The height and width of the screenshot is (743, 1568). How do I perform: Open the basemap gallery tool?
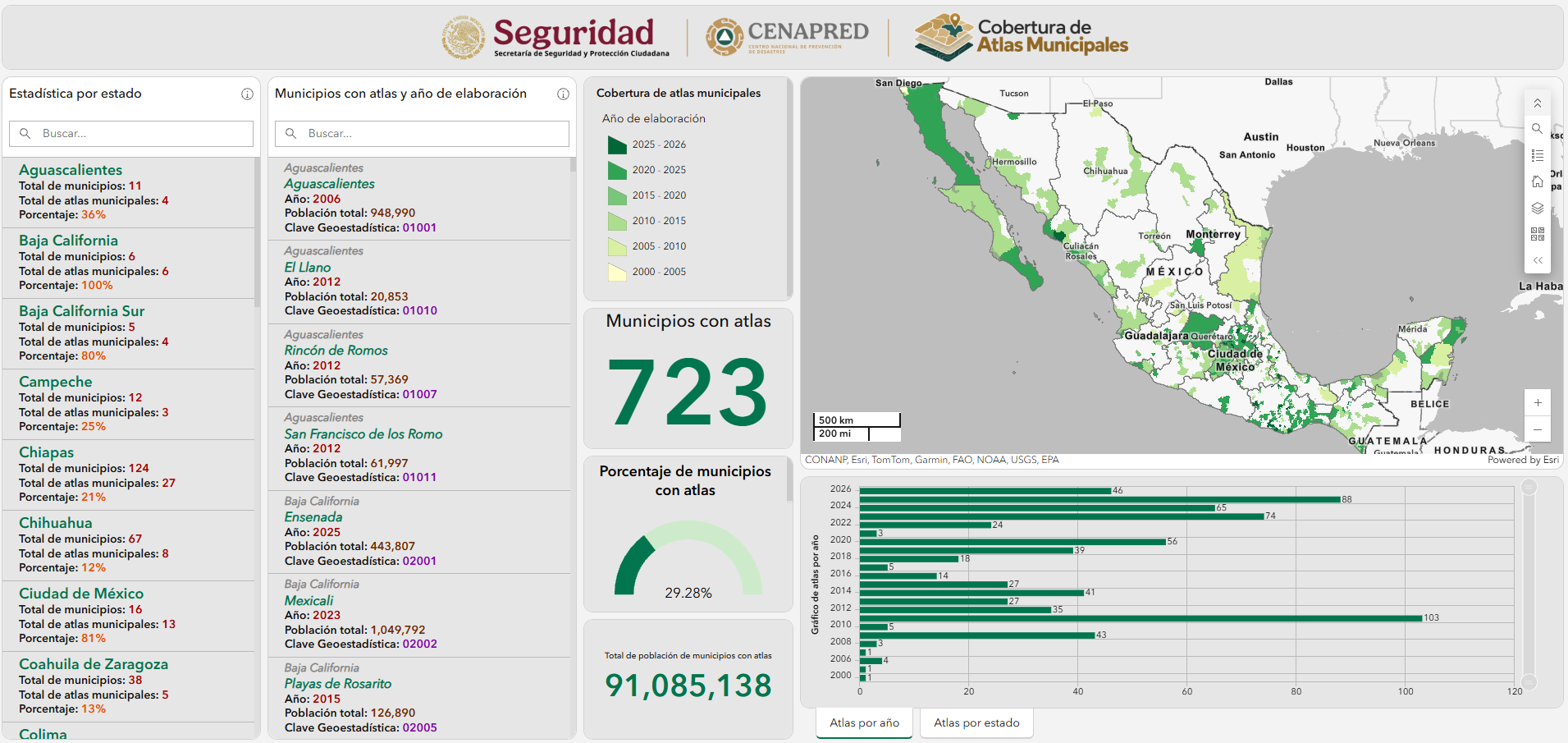[1538, 234]
